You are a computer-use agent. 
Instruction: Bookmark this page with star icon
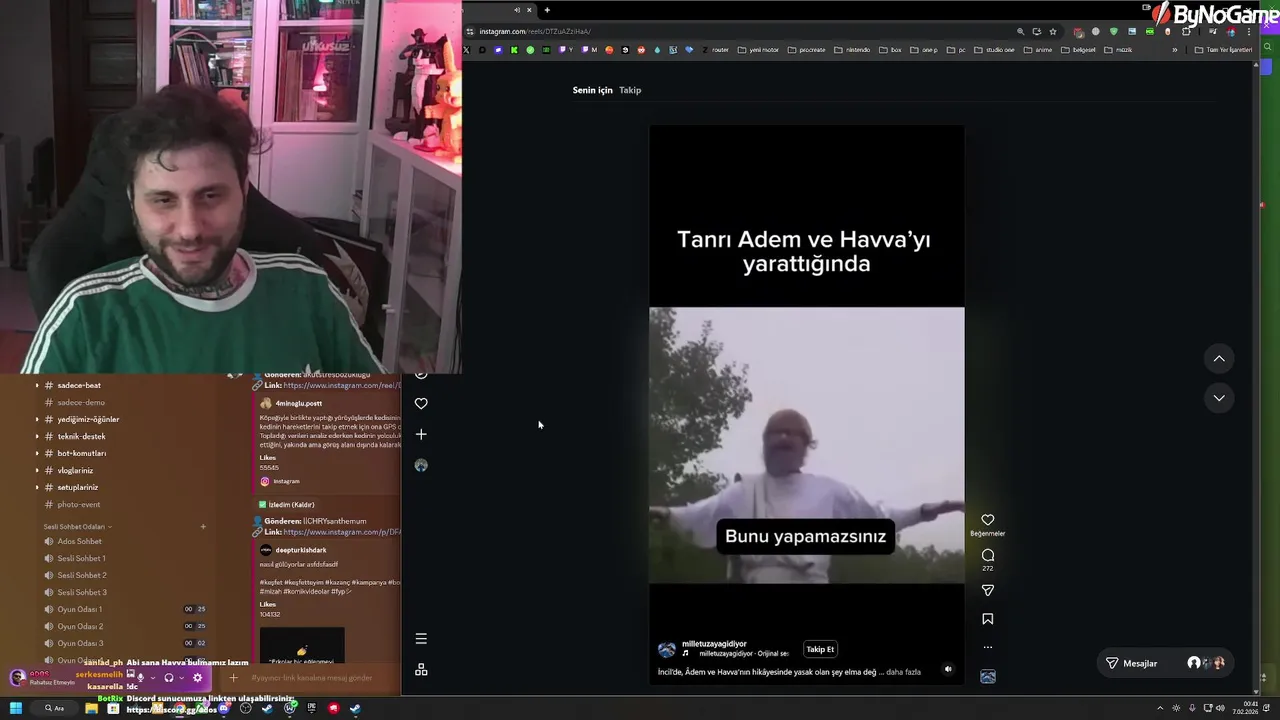click(1053, 31)
